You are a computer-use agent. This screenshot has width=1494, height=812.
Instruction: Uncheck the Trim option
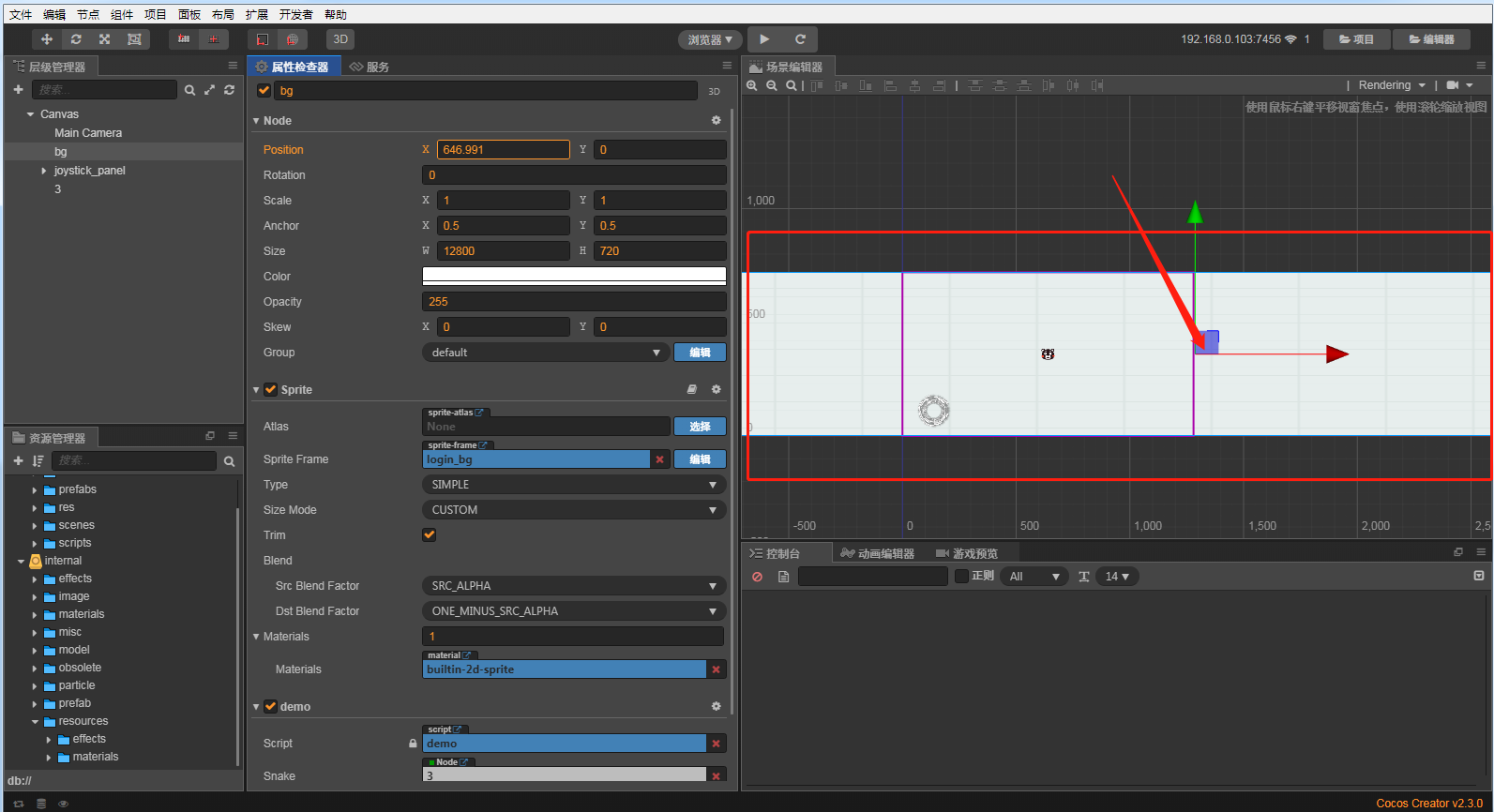pyautogui.click(x=430, y=535)
